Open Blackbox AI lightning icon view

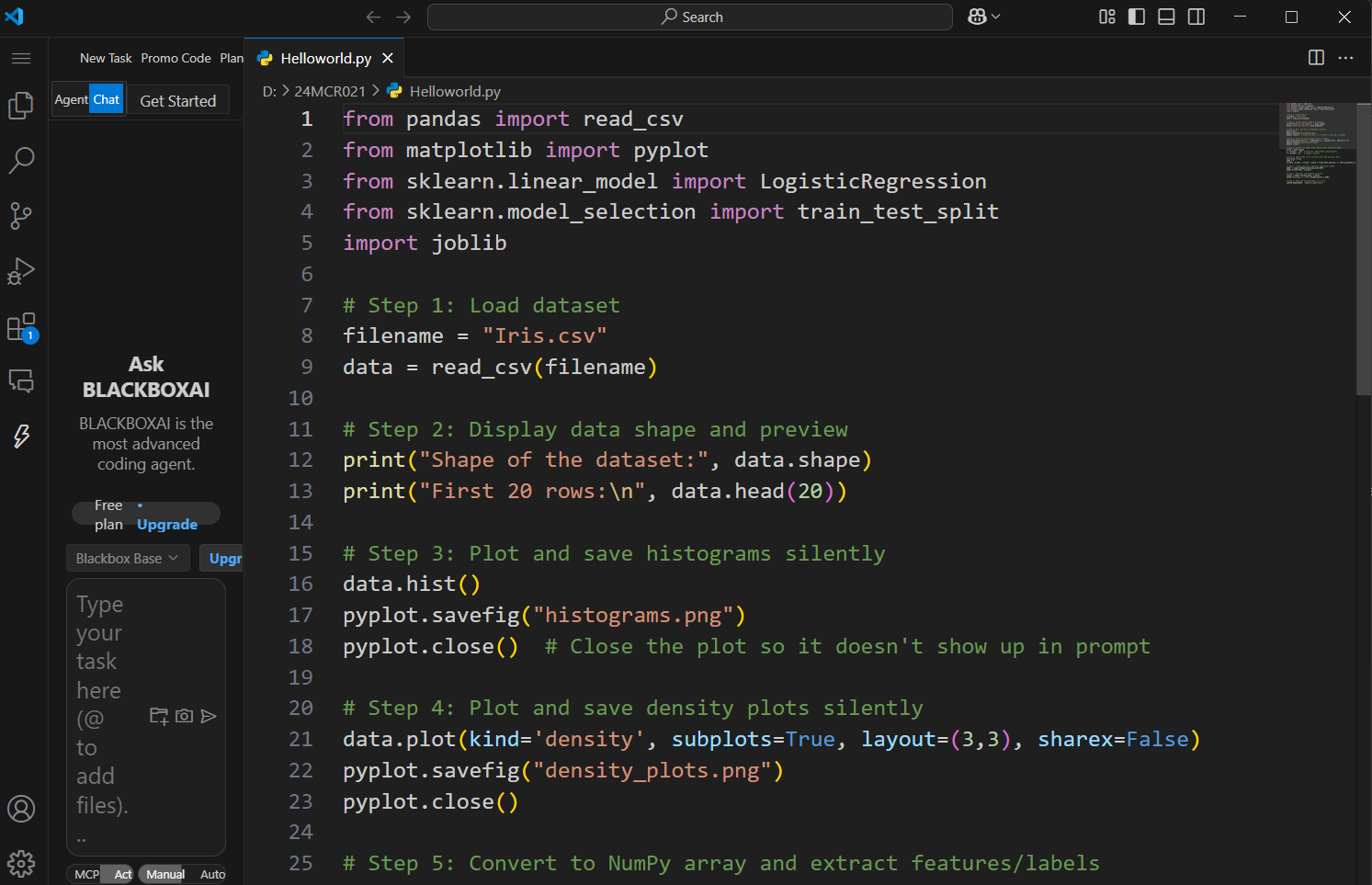(x=21, y=436)
